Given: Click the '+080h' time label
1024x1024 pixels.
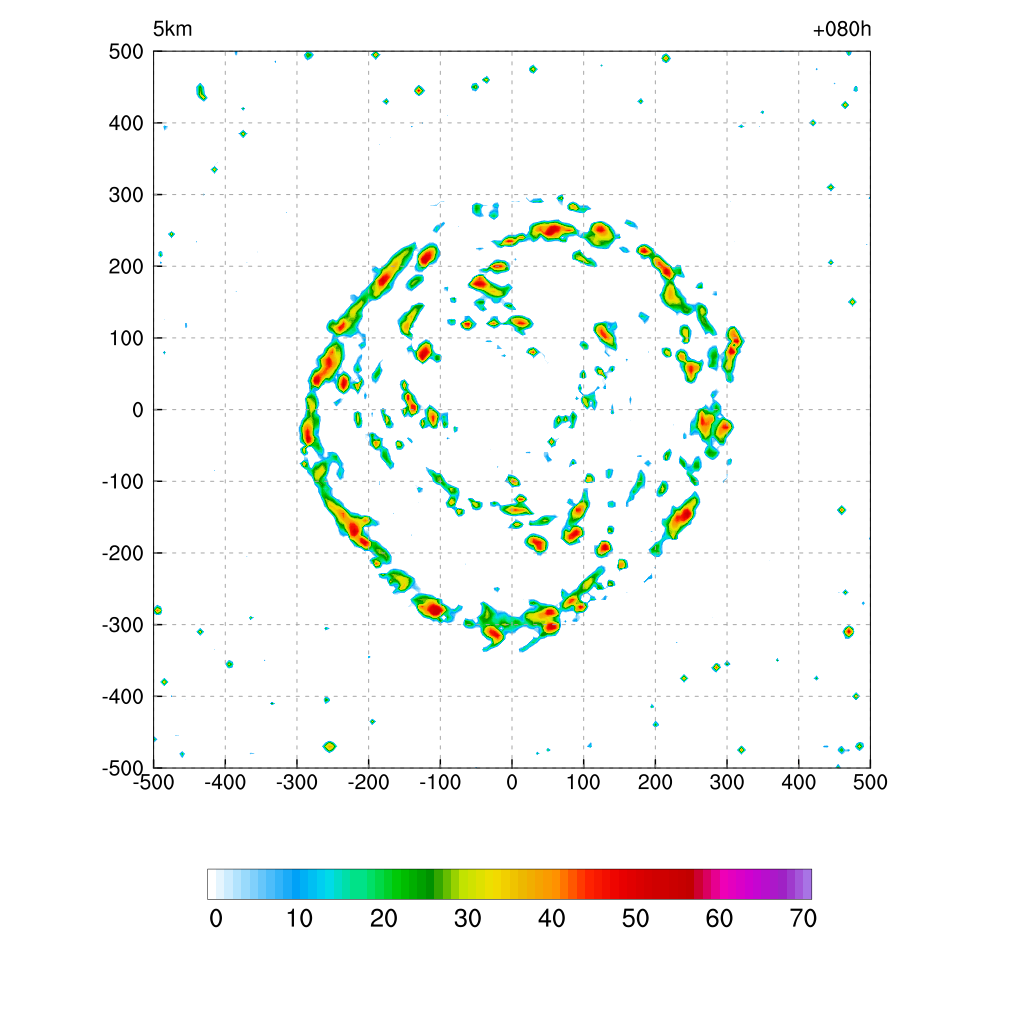Looking at the screenshot, I should [842, 29].
